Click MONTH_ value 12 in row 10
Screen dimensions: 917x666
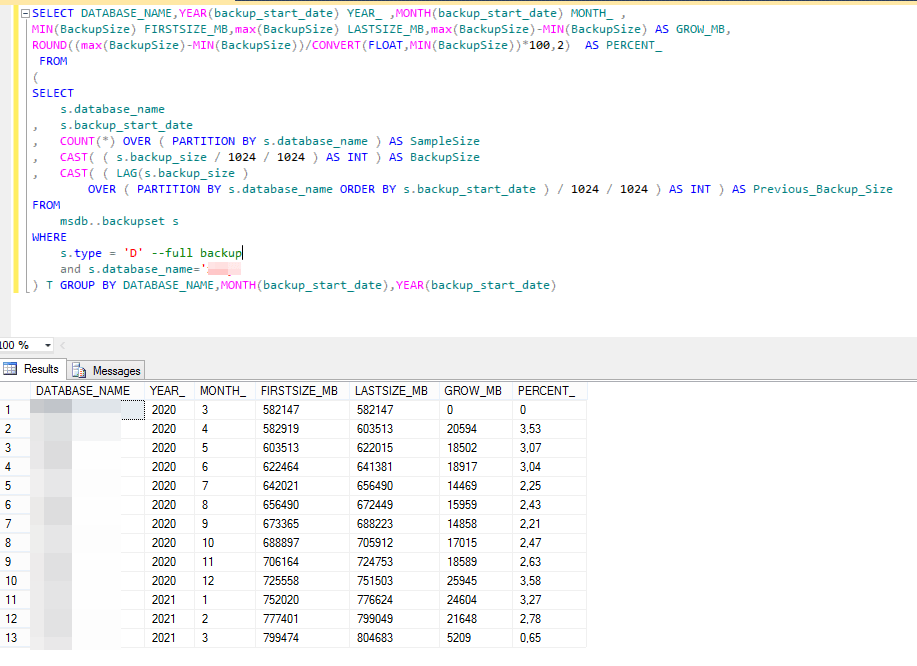point(225,581)
